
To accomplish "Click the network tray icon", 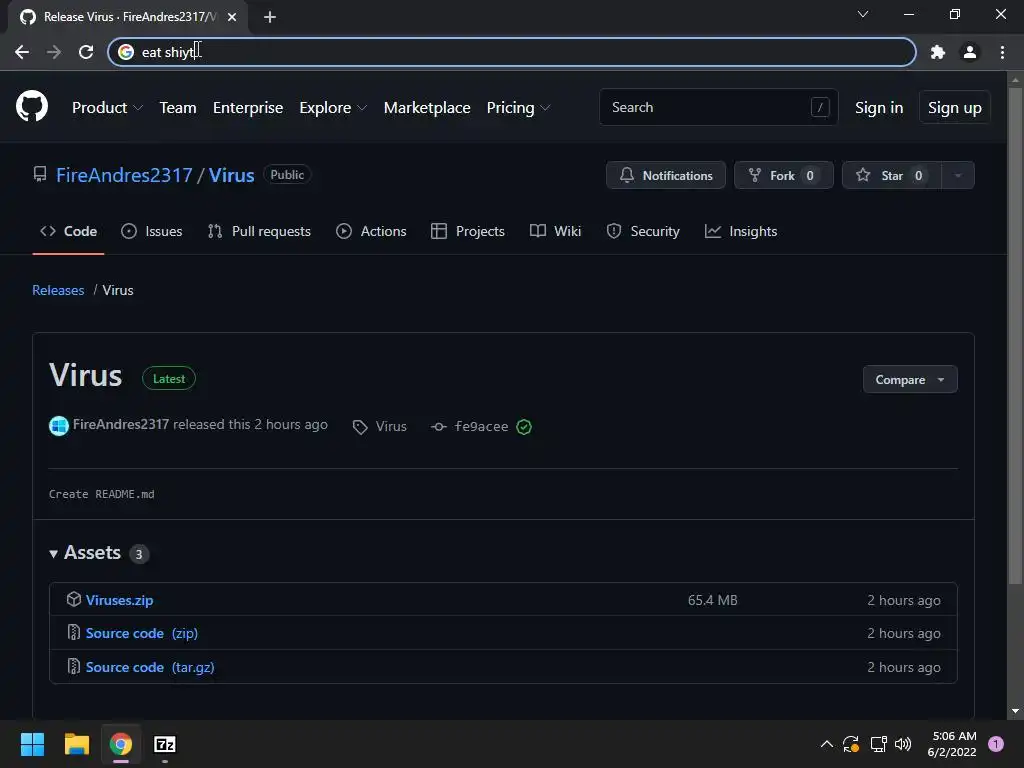I will click(x=878, y=744).
